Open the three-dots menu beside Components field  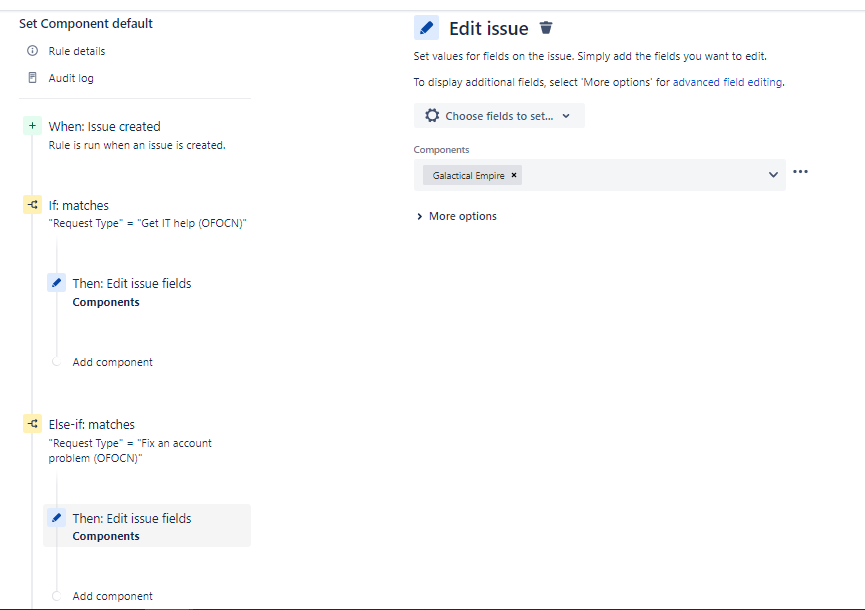(x=800, y=172)
